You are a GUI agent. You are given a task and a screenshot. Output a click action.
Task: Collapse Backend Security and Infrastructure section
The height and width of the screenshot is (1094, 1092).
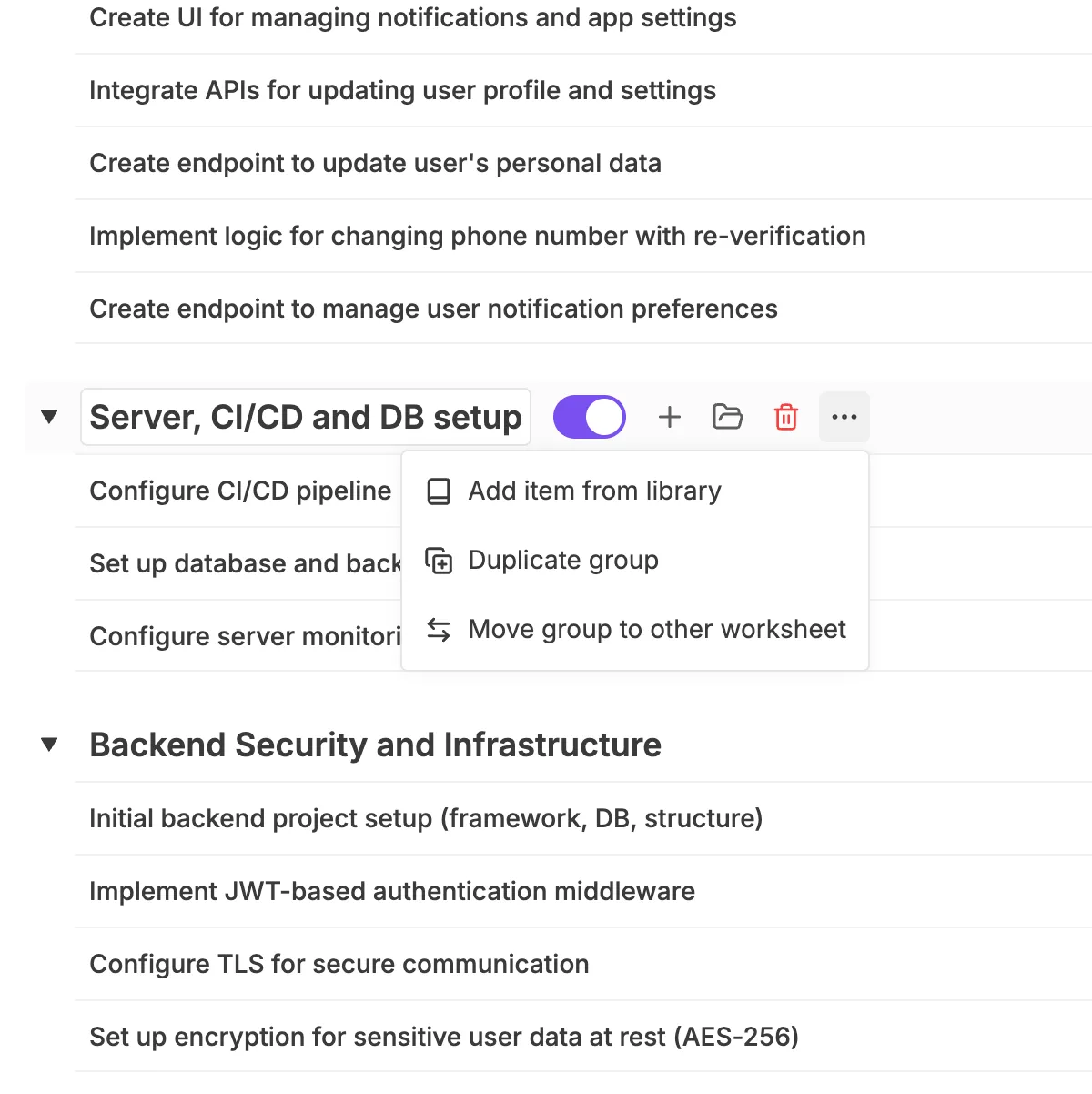tap(49, 745)
